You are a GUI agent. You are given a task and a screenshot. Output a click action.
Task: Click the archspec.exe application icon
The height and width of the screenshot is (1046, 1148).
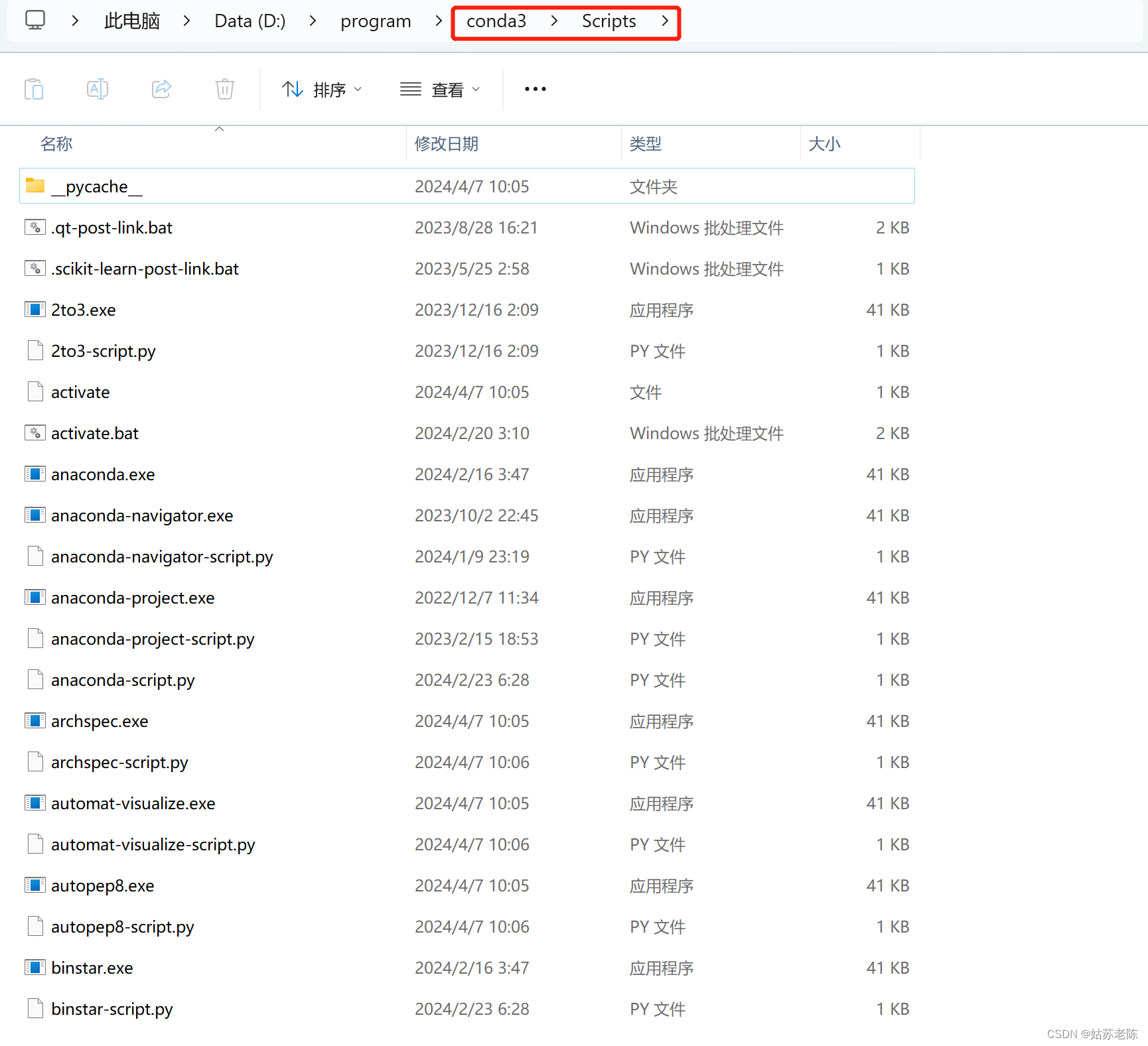coord(35,720)
